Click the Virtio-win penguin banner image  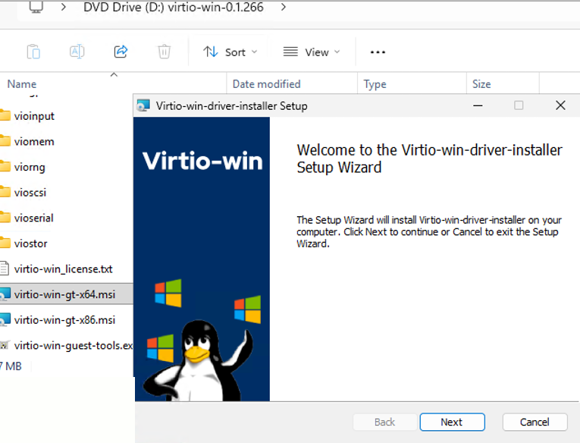(x=202, y=259)
